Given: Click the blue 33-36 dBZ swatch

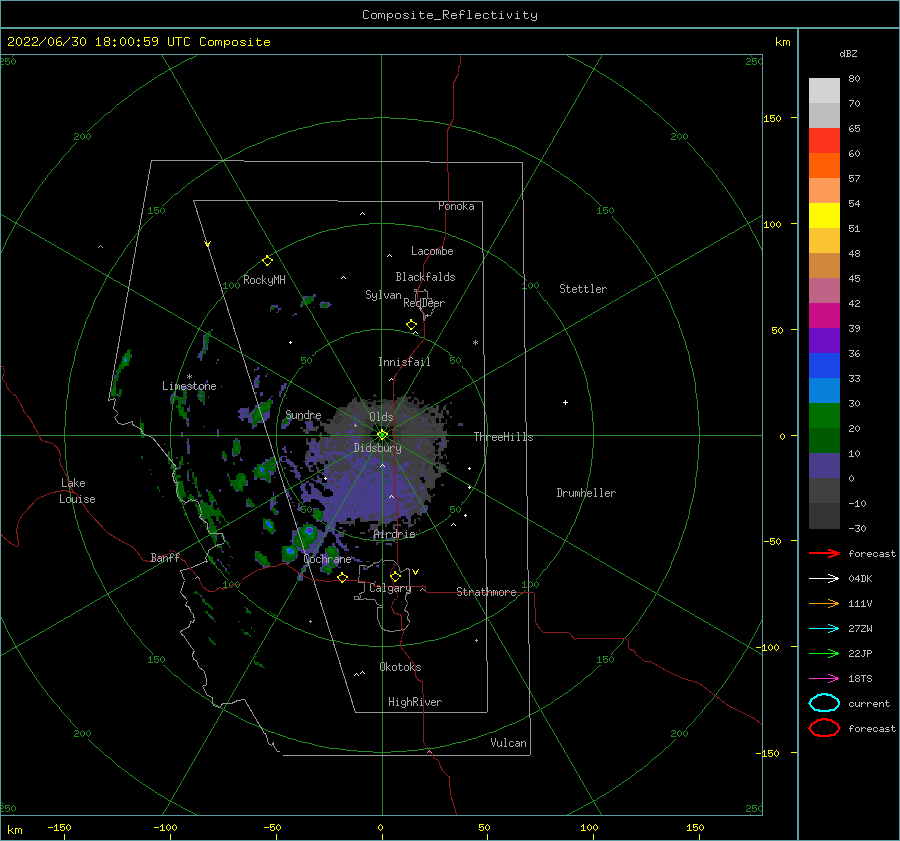Looking at the screenshot, I should click(824, 366).
